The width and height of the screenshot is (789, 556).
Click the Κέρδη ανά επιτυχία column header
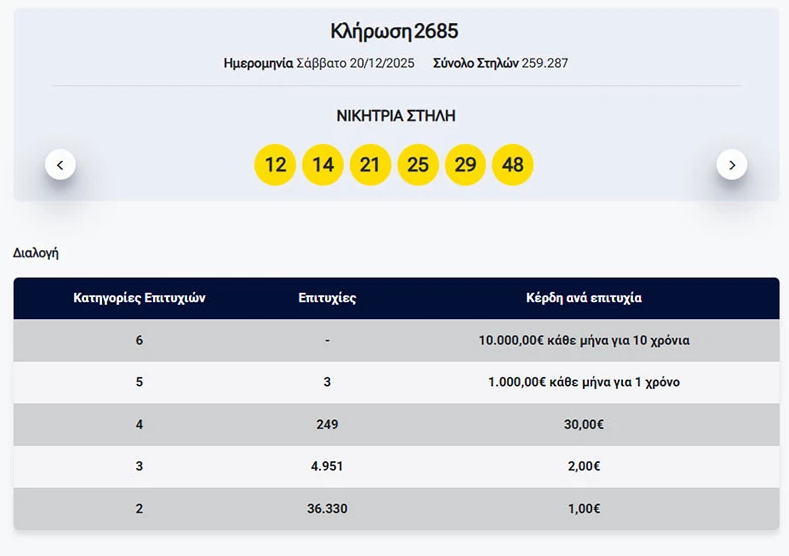[584, 298]
